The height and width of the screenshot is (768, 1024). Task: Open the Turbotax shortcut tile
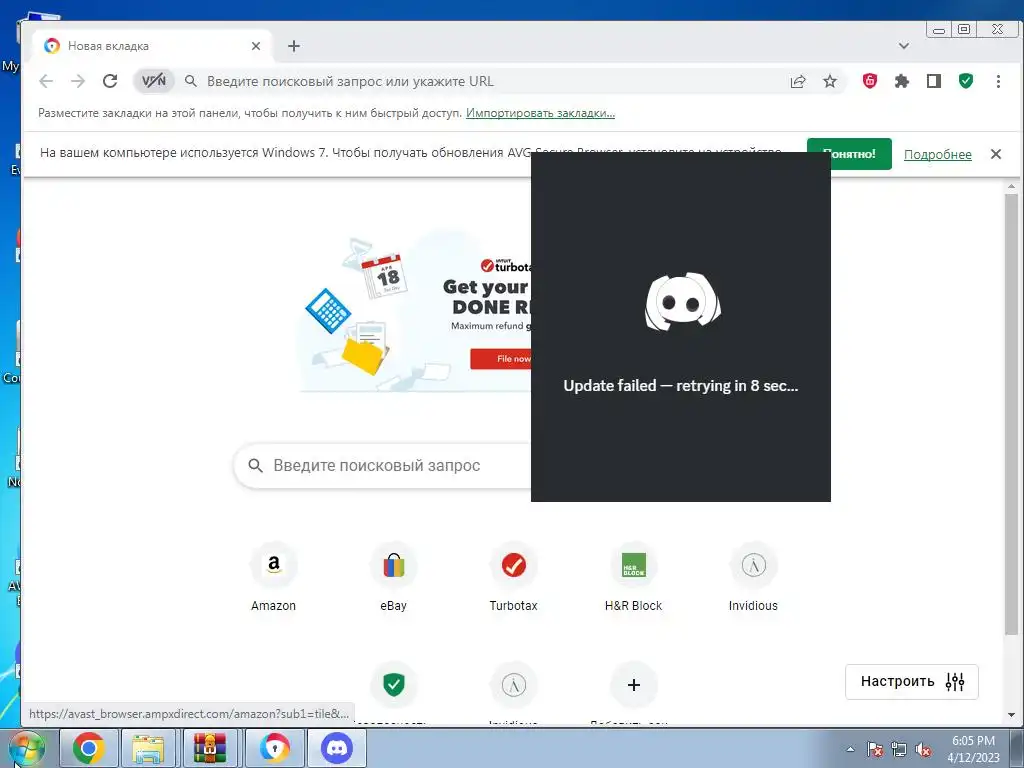(x=513, y=577)
